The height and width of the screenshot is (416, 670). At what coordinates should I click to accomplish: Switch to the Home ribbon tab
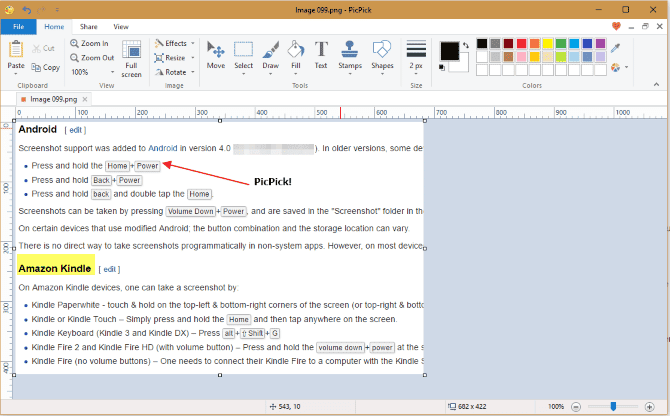click(54, 26)
